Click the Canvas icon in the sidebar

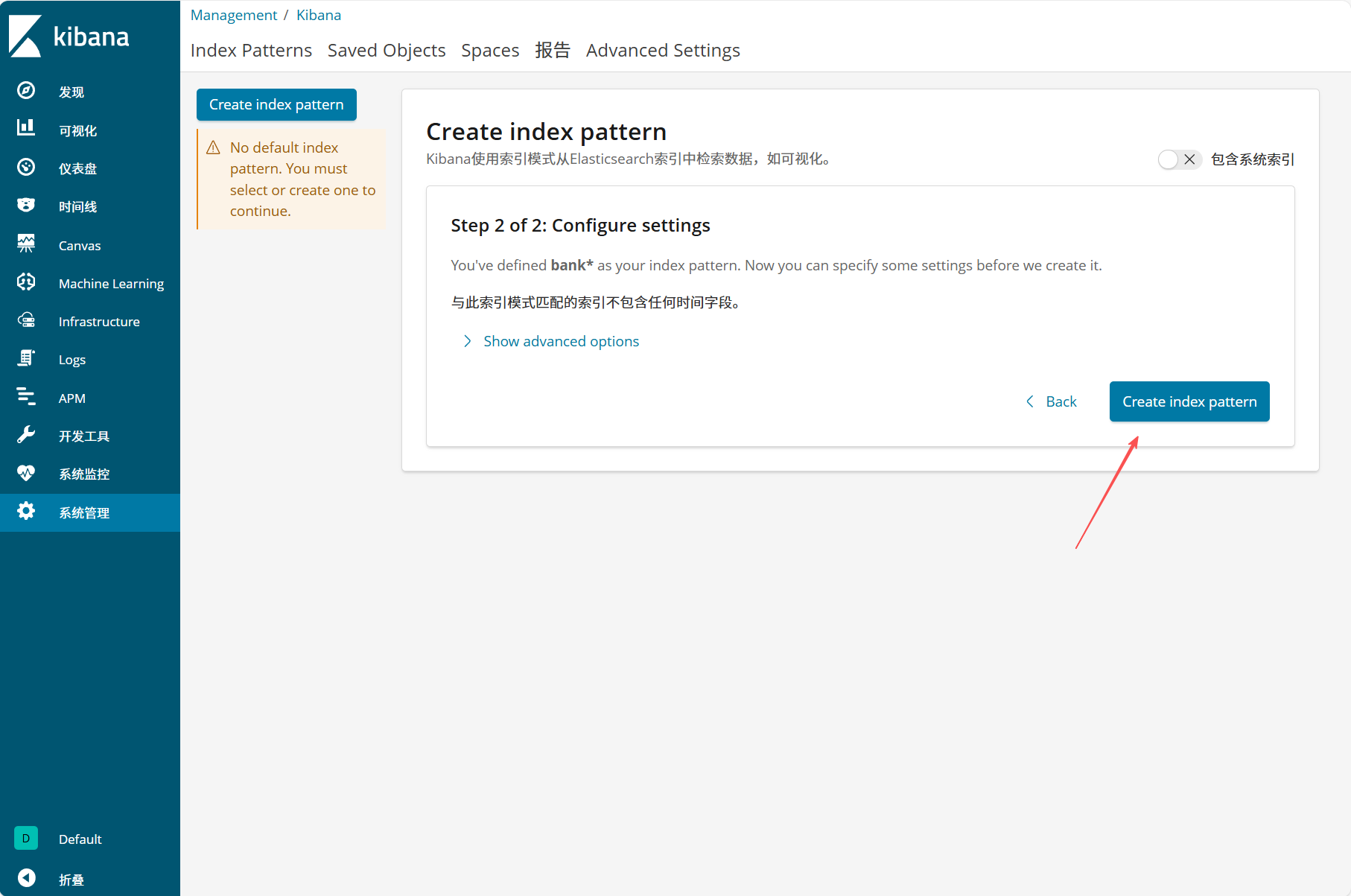(x=26, y=244)
